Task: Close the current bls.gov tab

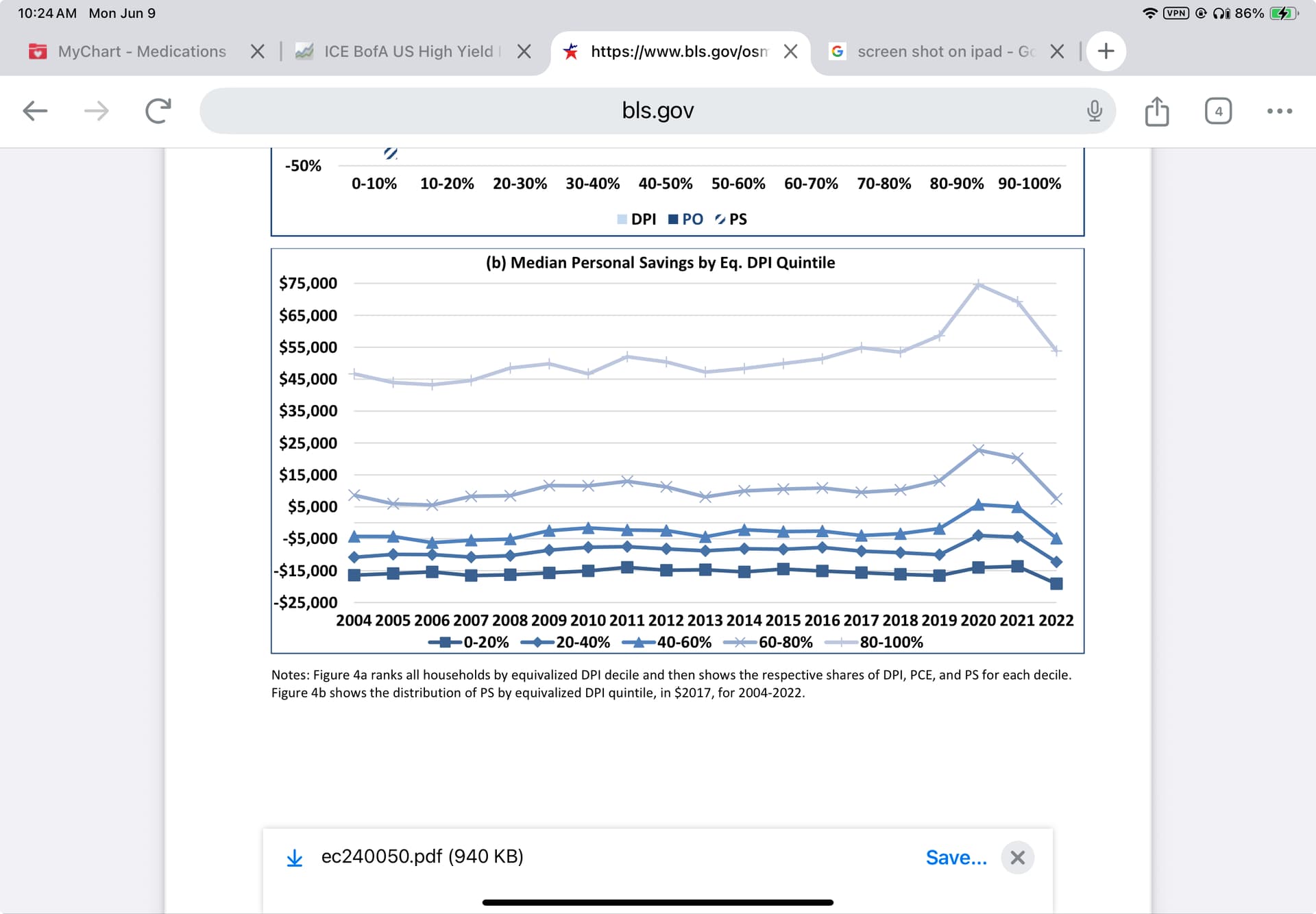Action: 790,51
